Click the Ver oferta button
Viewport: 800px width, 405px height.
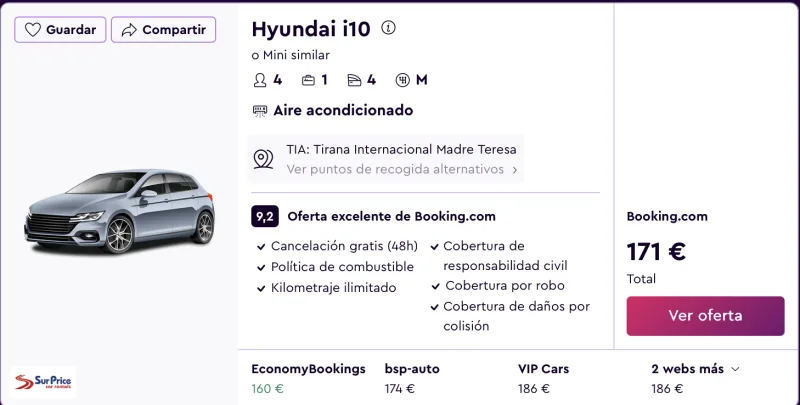[705, 316]
